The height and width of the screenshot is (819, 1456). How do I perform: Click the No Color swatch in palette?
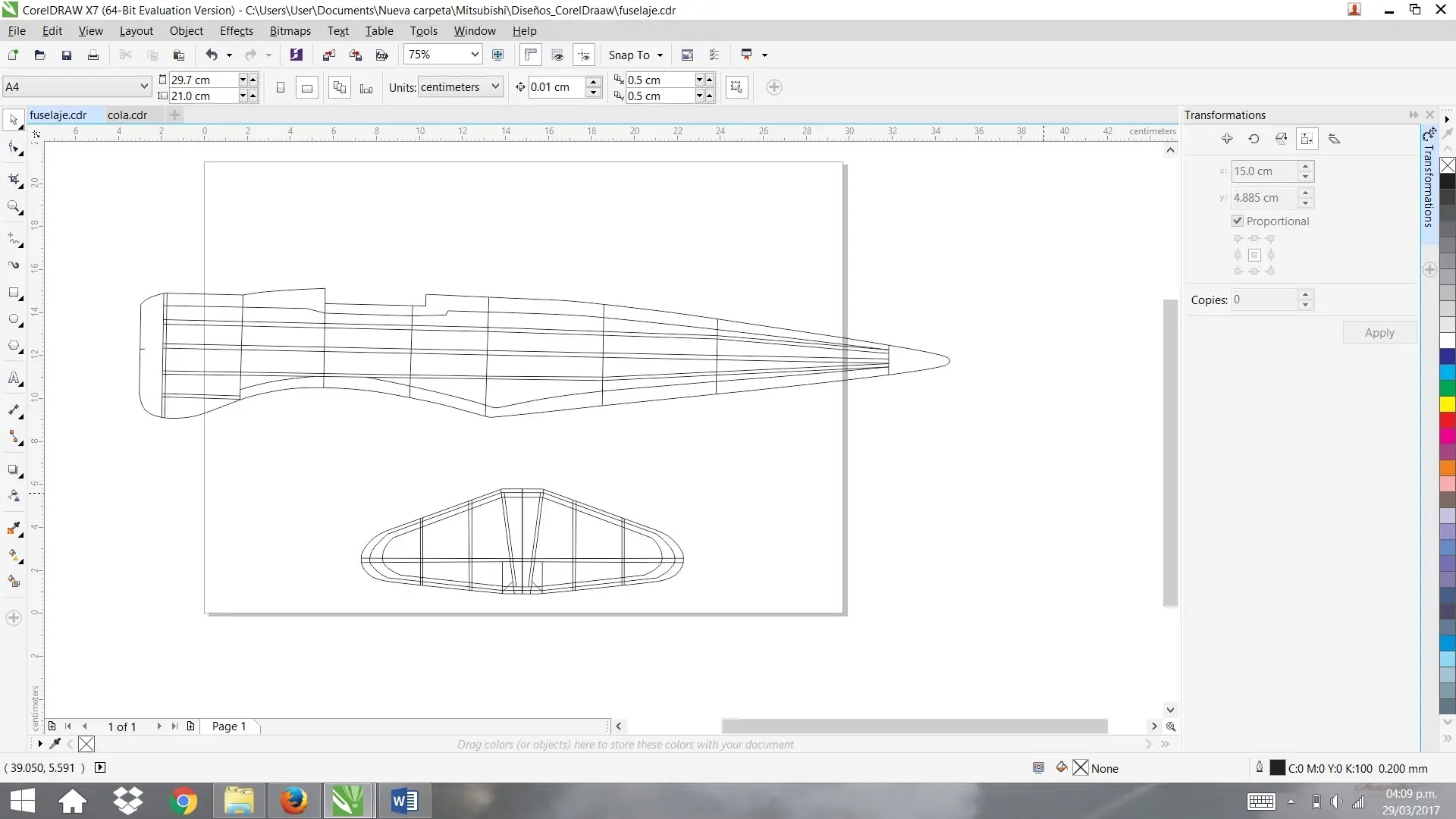pos(1448,165)
